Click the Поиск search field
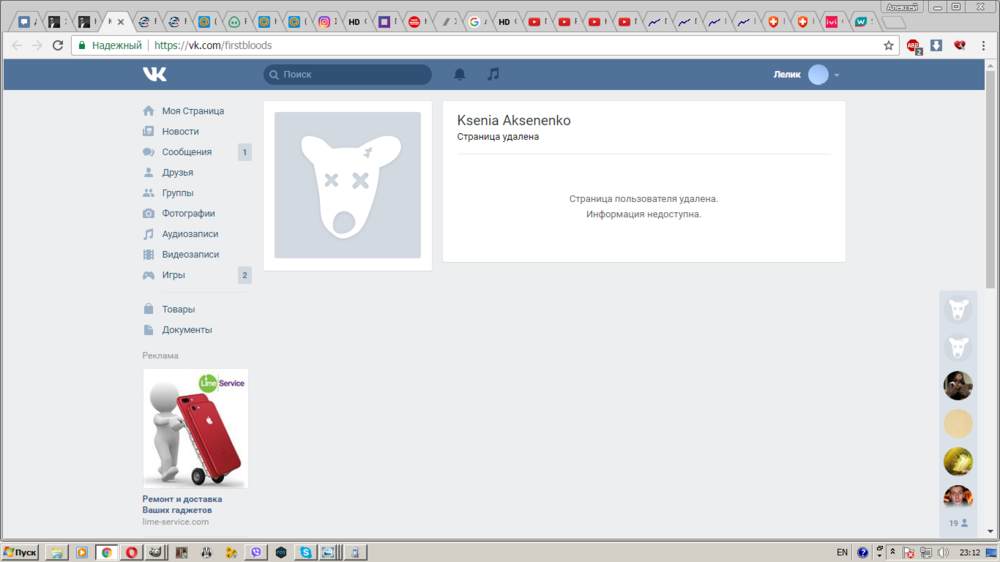Image resolution: width=1000 pixels, height=562 pixels. click(x=348, y=74)
